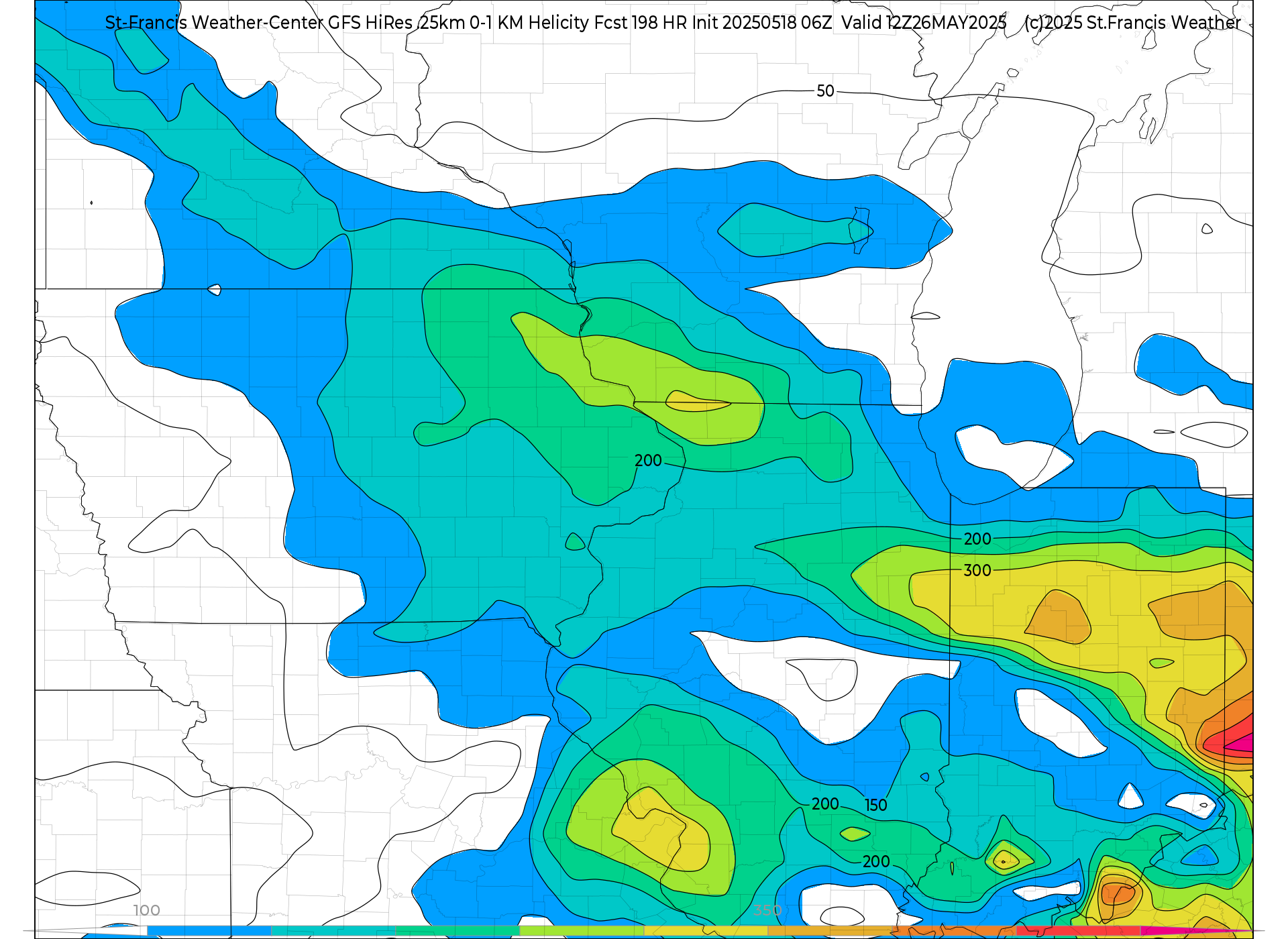This screenshot has width=1288, height=939.
Task: Click the red segment of the legend color bar
Action: point(1078,931)
